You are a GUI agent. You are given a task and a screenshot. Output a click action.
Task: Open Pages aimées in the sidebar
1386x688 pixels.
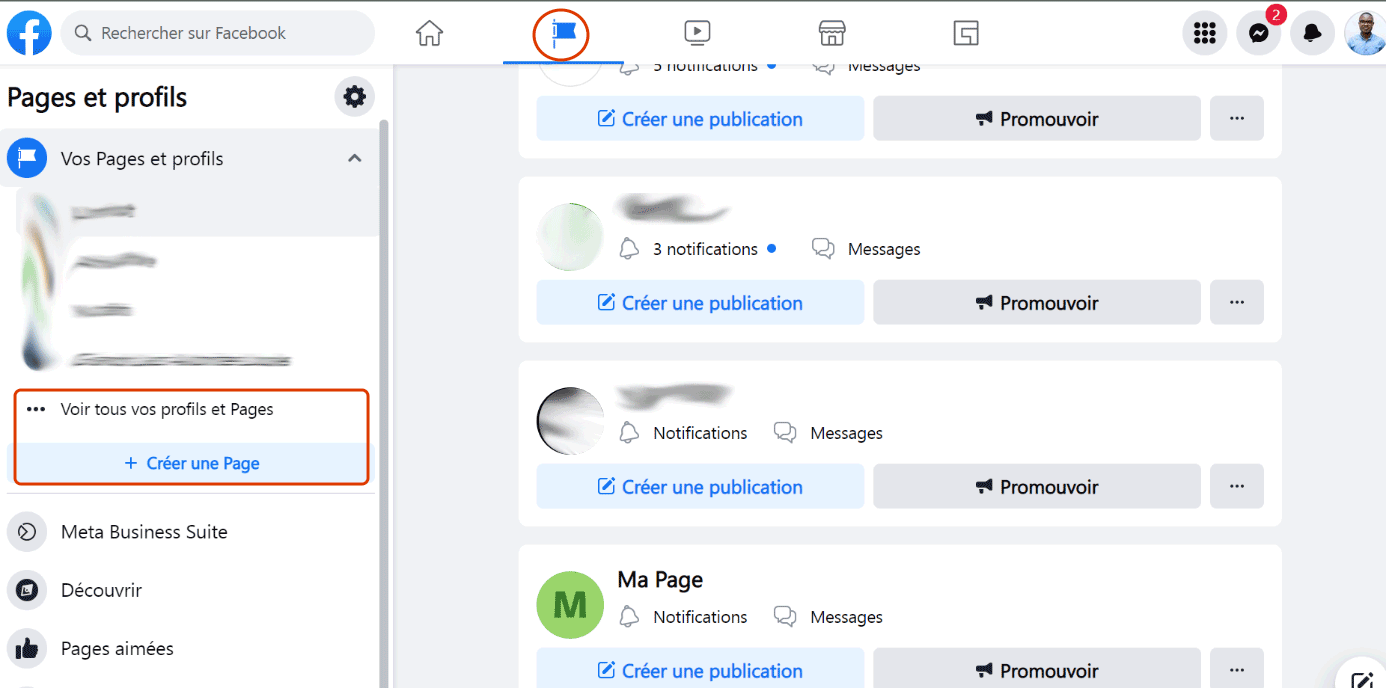coord(117,648)
